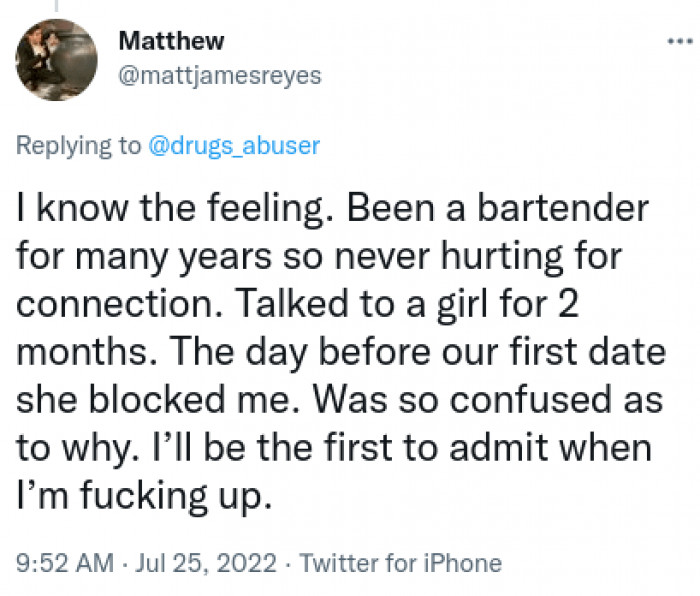Click the tweet body text
Image resolution: width=700 pixels, height=596 pixels.
point(341,352)
